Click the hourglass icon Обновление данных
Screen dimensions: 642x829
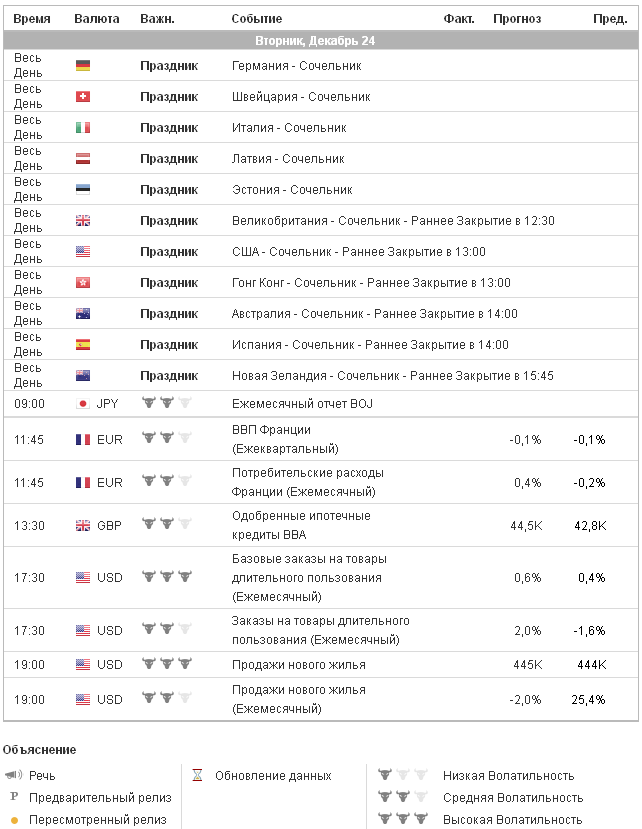pos(197,775)
